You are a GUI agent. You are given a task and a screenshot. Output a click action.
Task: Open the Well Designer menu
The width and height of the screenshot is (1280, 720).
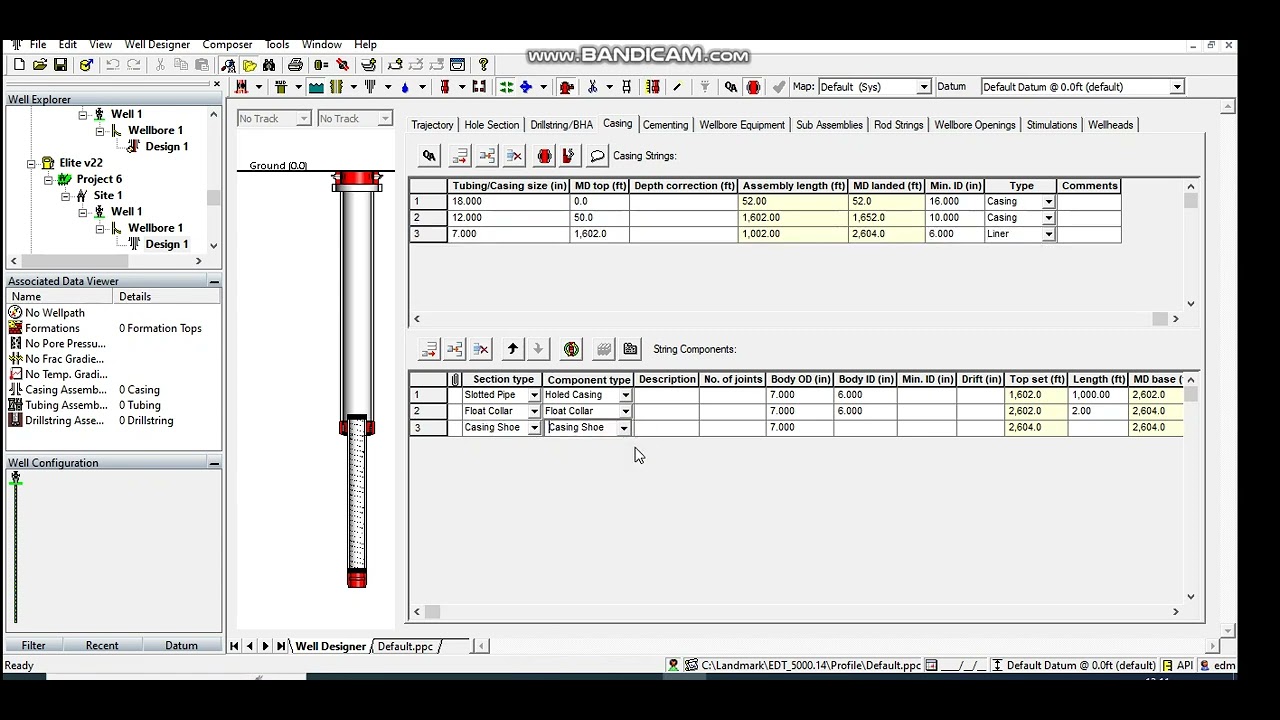157,45
